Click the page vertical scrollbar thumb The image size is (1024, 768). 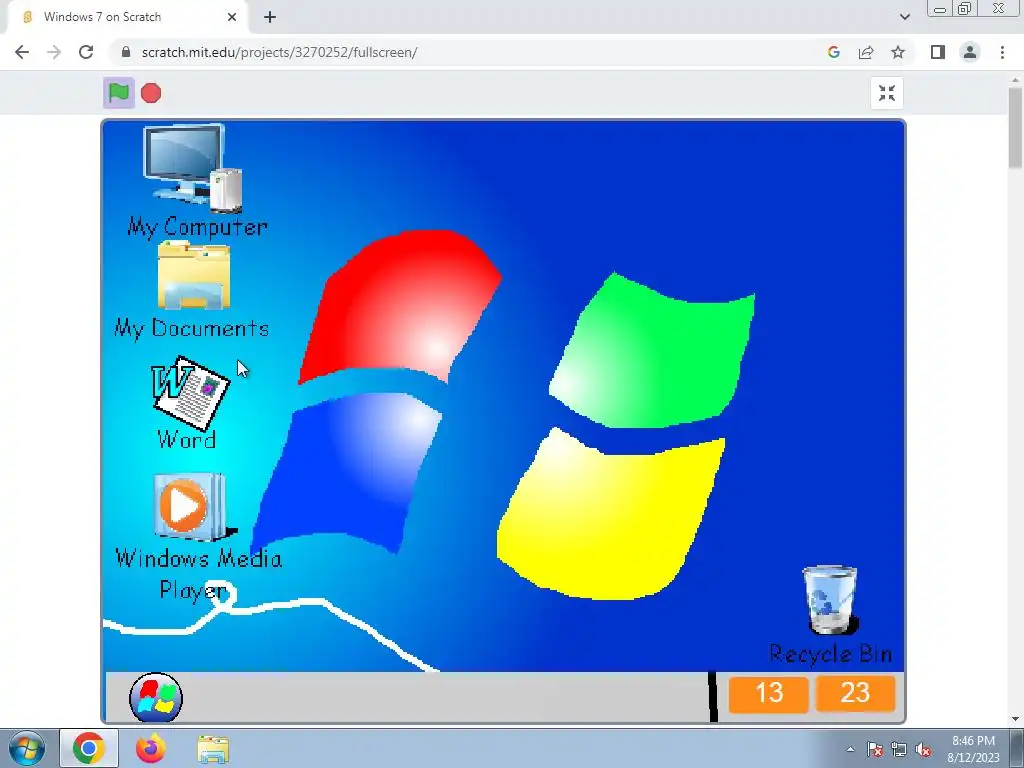click(x=1016, y=127)
